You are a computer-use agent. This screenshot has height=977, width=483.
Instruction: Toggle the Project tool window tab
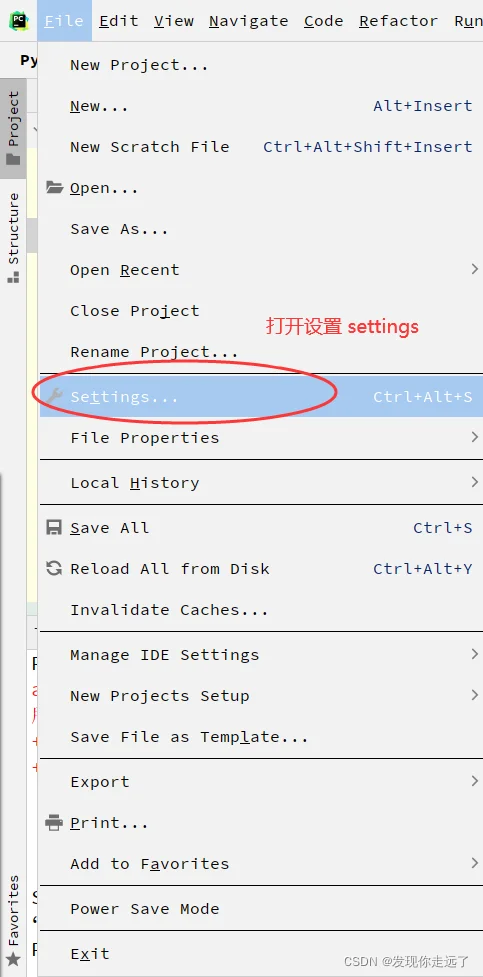click(13, 128)
